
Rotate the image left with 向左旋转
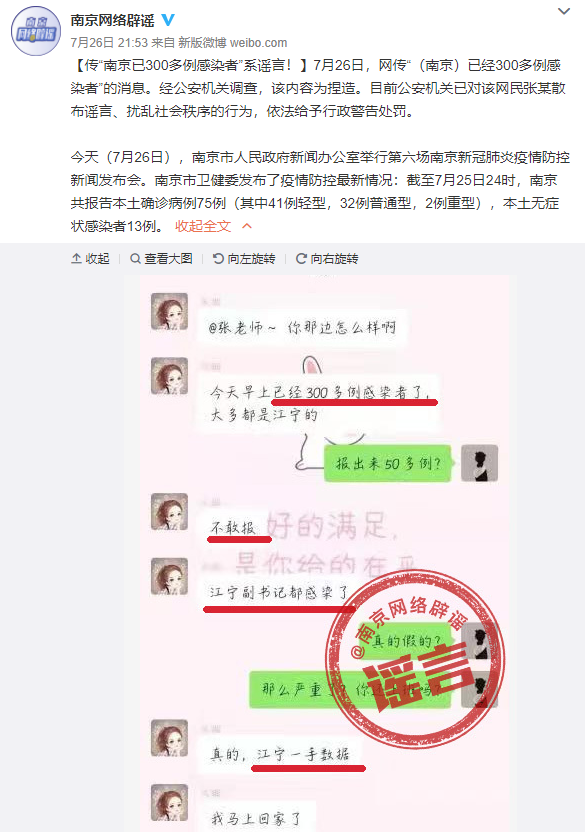(x=244, y=258)
